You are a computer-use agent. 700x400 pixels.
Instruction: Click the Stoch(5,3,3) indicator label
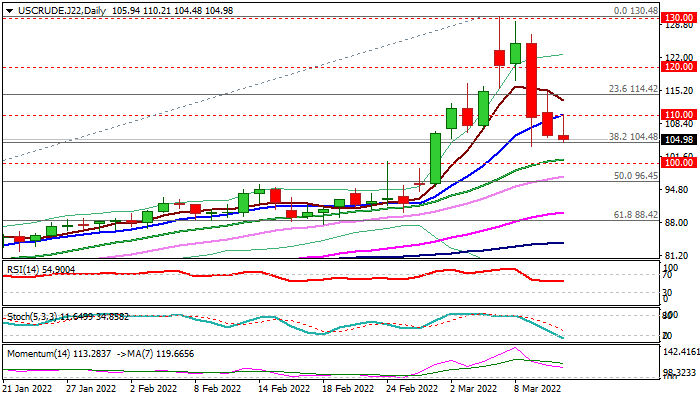(x=68, y=317)
